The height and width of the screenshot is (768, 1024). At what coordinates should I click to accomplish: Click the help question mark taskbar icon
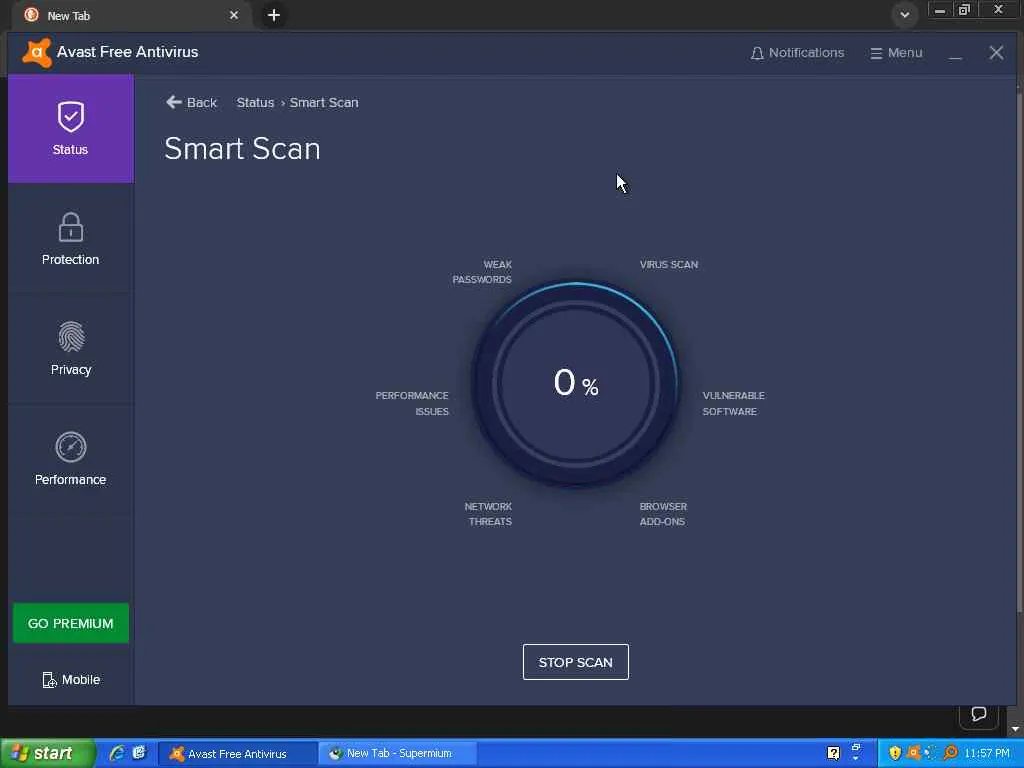click(x=833, y=754)
